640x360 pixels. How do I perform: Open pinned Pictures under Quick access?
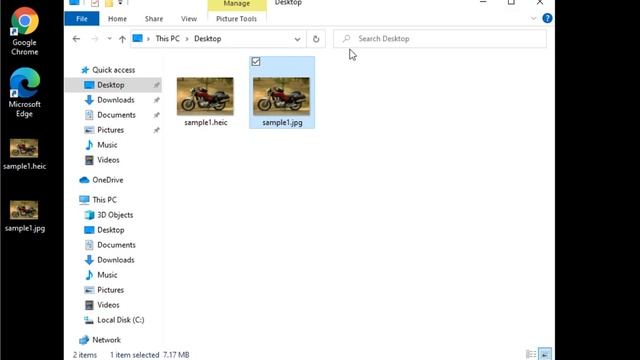pyautogui.click(x=110, y=130)
